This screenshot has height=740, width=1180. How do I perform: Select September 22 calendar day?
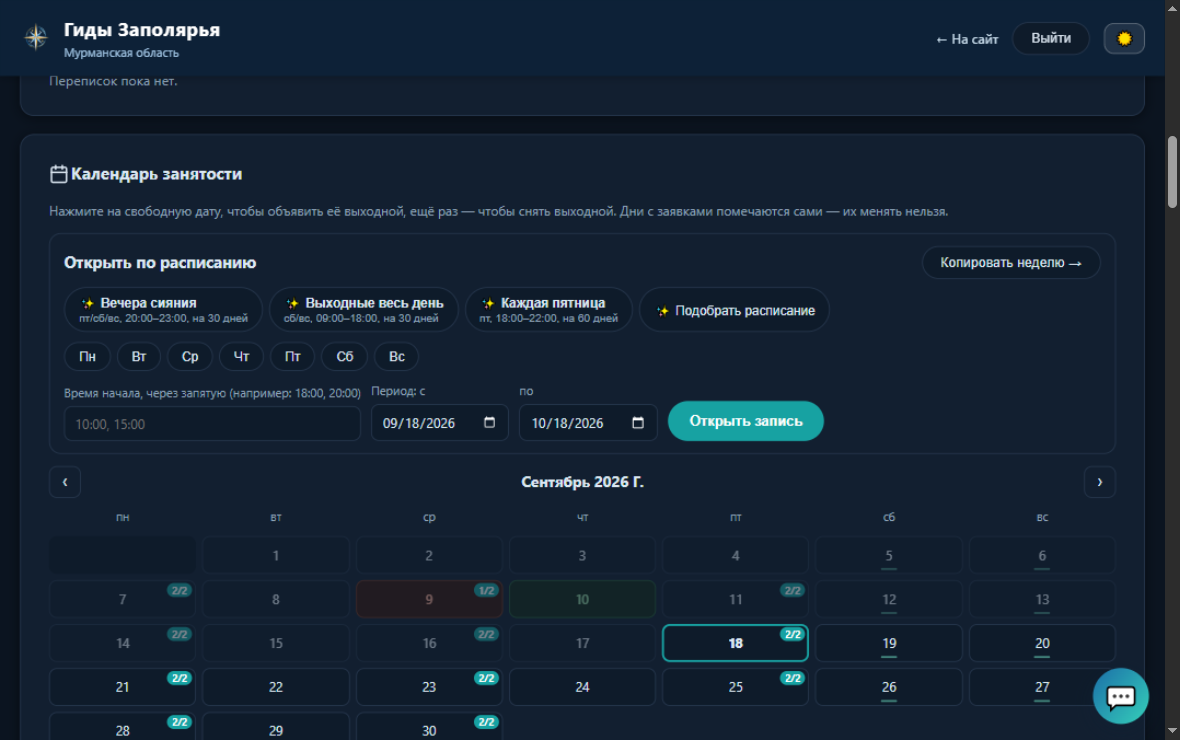pyautogui.click(x=275, y=687)
